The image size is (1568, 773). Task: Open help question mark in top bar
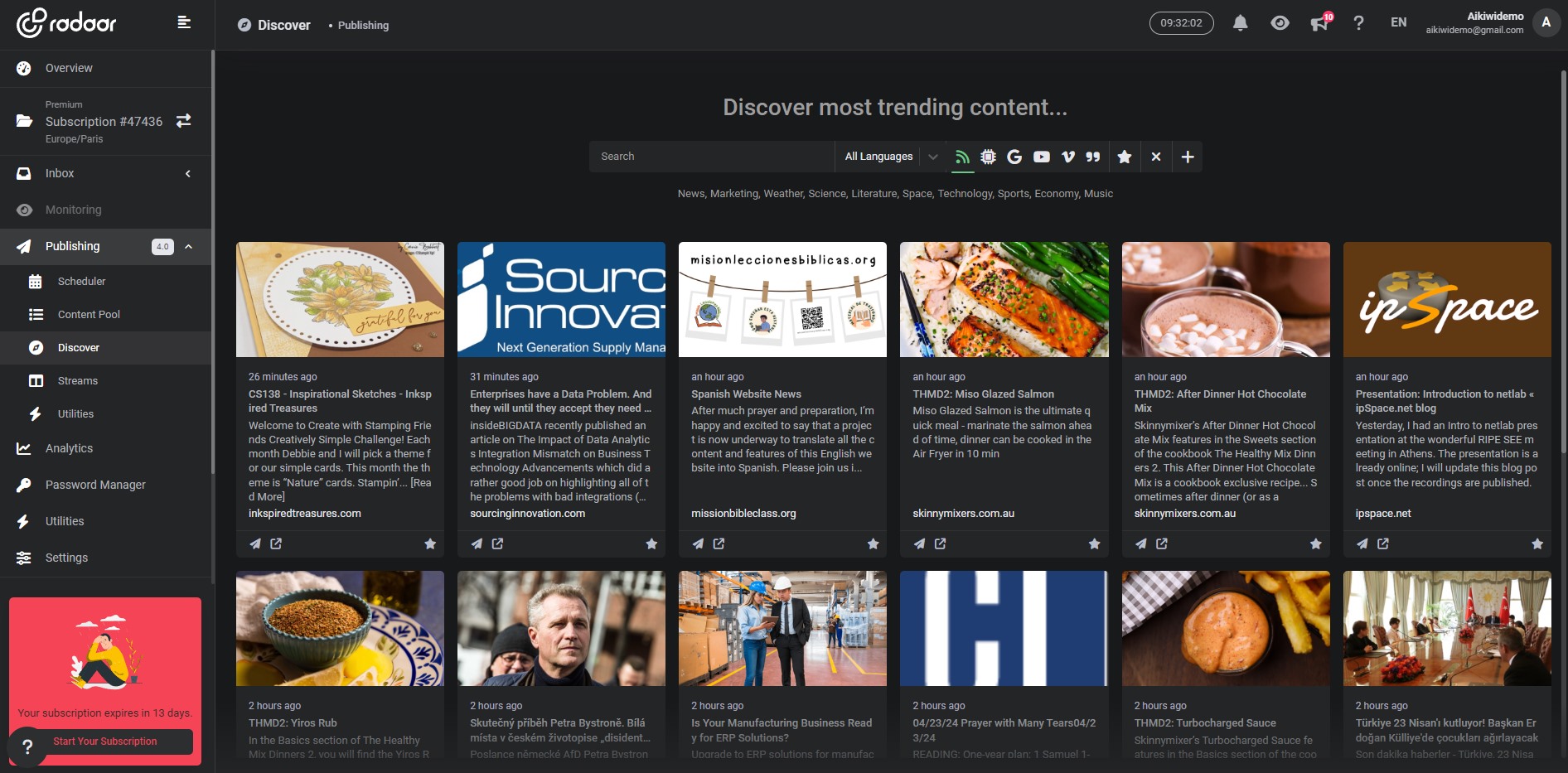[1358, 23]
